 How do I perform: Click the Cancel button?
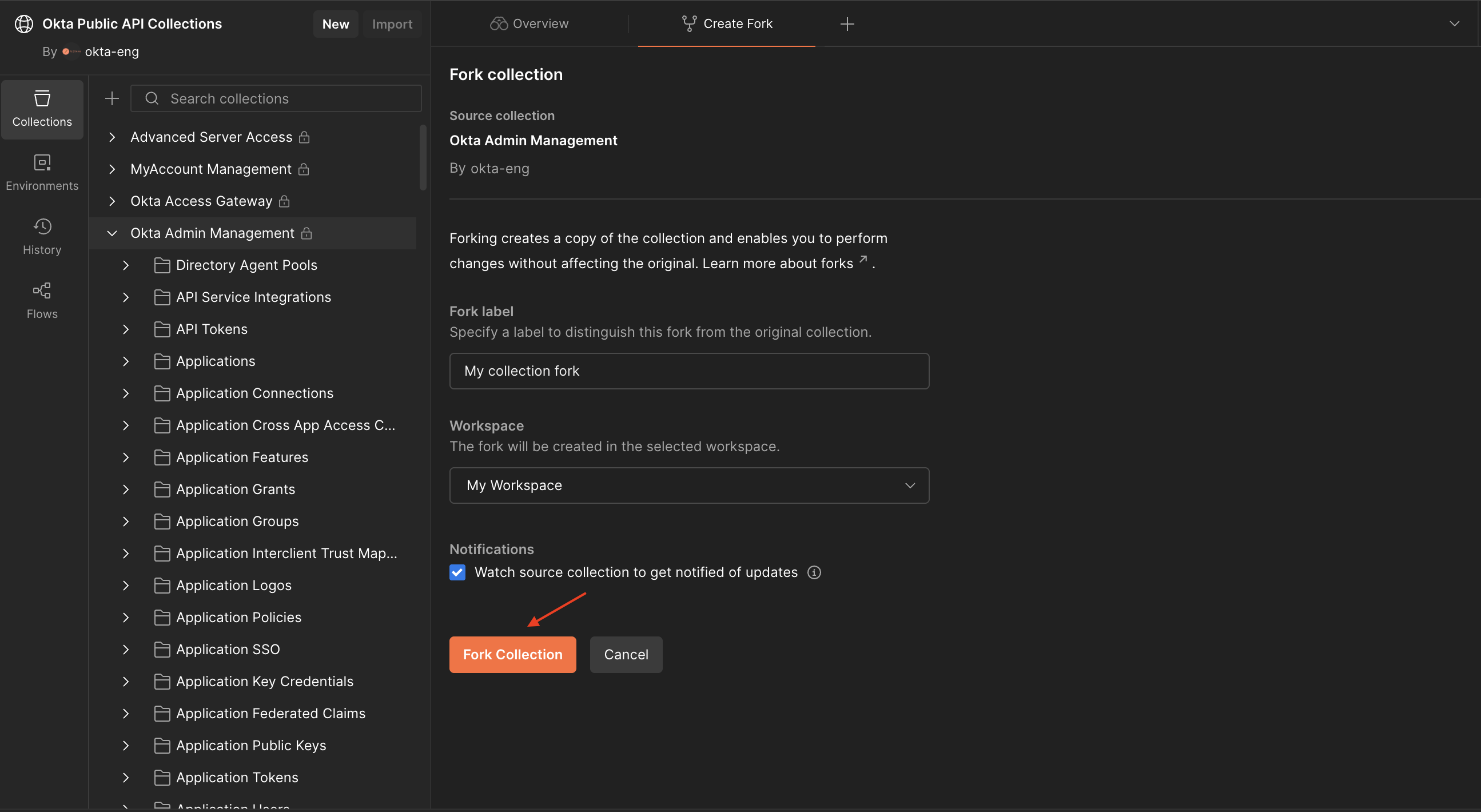click(x=626, y=654)
